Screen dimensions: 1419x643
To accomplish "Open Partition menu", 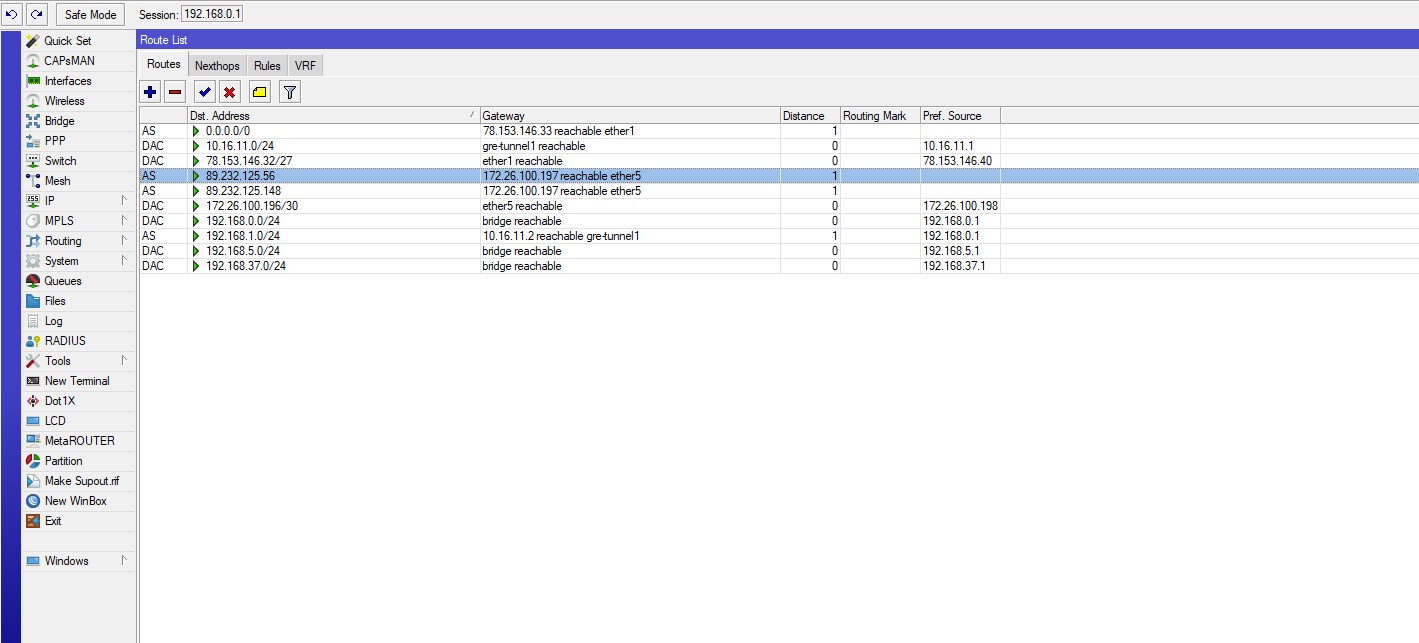I will [x=64, y=461].
